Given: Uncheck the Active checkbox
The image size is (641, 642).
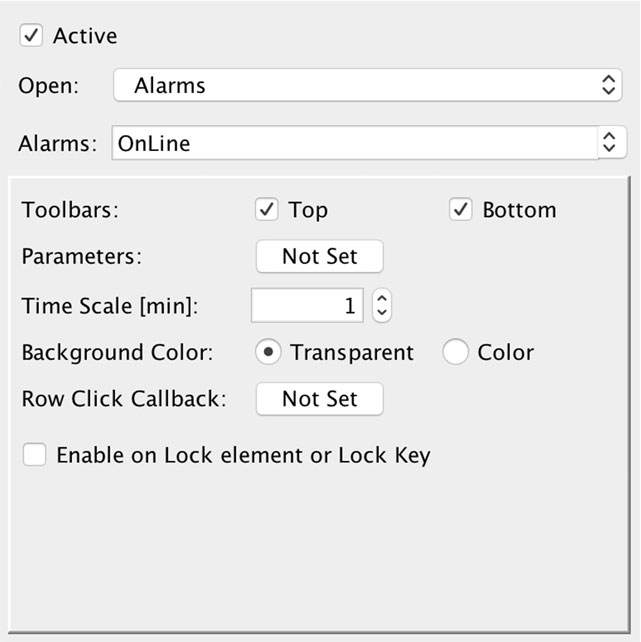Looking at the screenshot, I should [31, 35].
